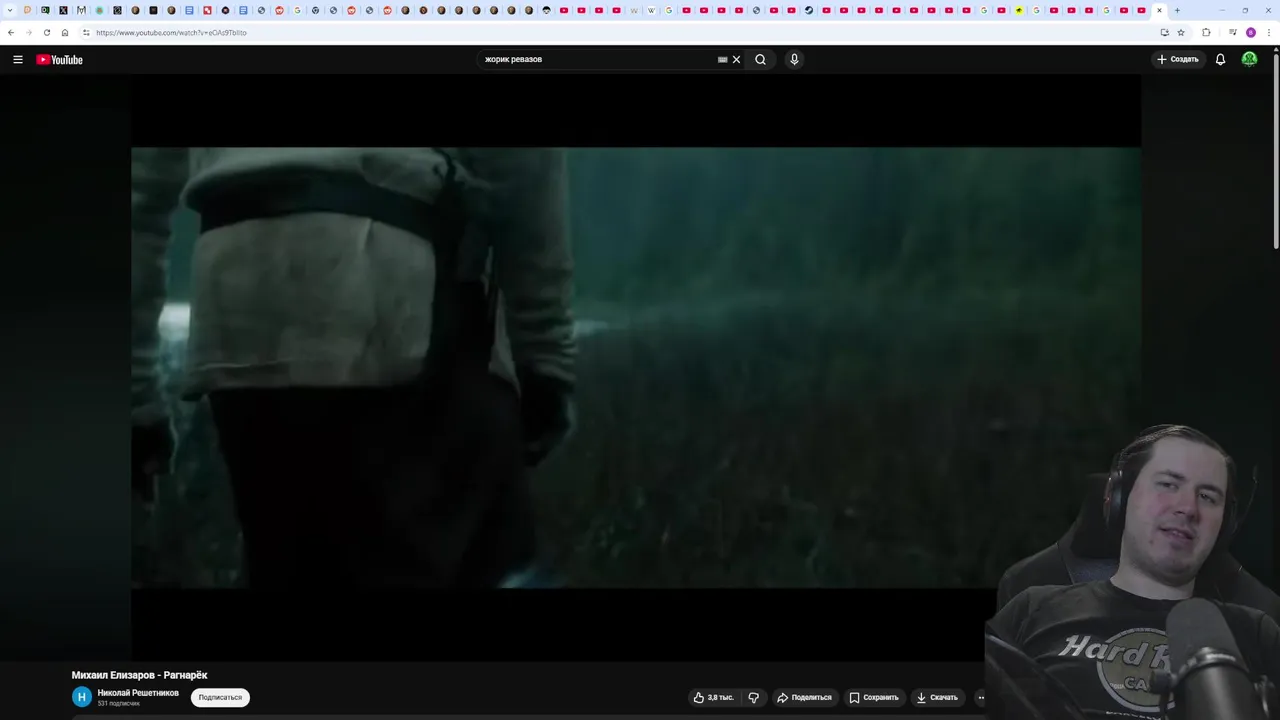Screen dimensions: 1280x720
Task: Open the browser extensions puzzle icon
Action: coord(1206,32)
